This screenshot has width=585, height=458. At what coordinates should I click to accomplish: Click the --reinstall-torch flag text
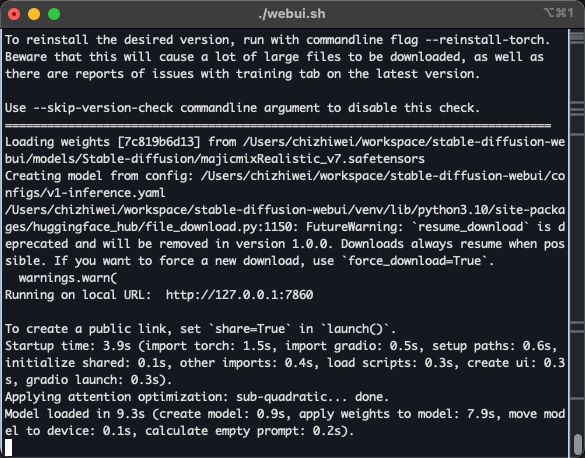point(484,40)
